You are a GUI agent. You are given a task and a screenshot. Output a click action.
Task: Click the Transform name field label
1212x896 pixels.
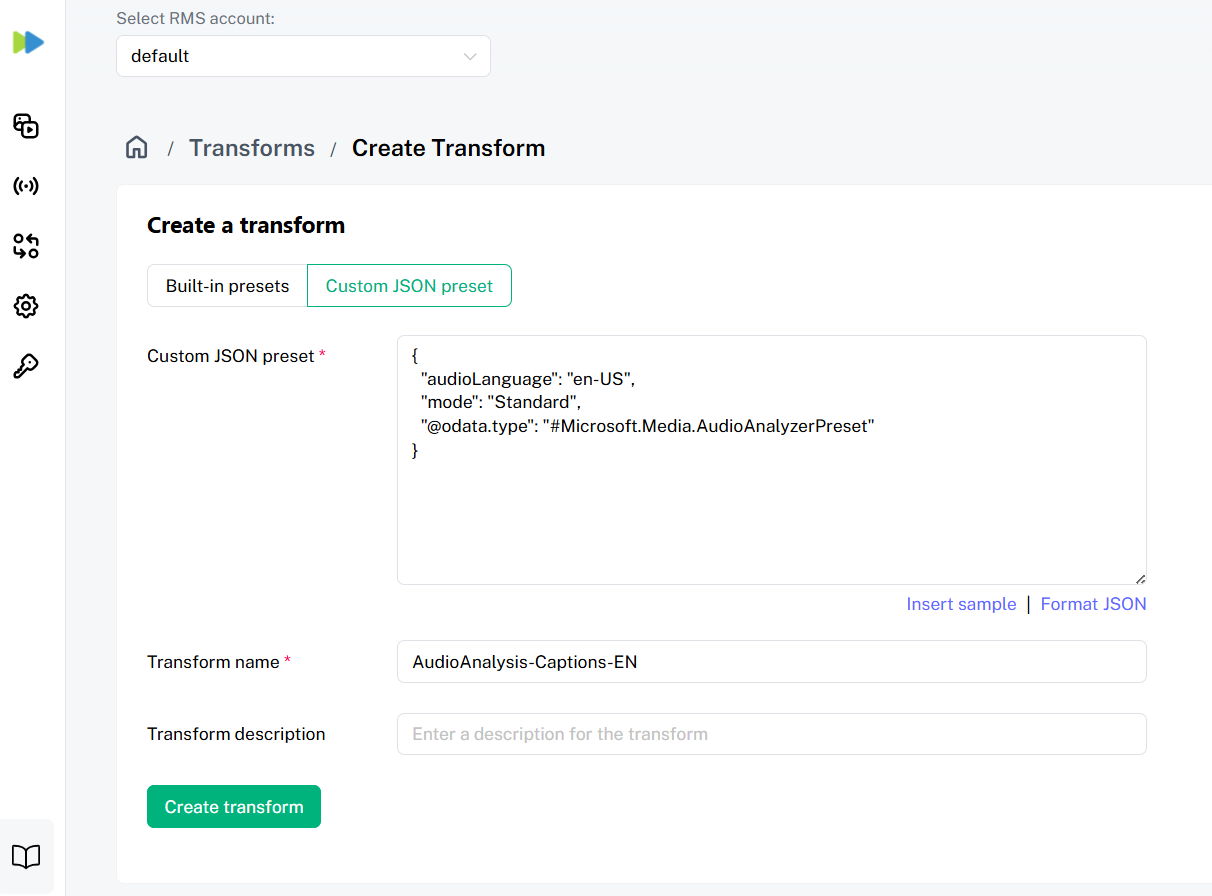[219, 662]
